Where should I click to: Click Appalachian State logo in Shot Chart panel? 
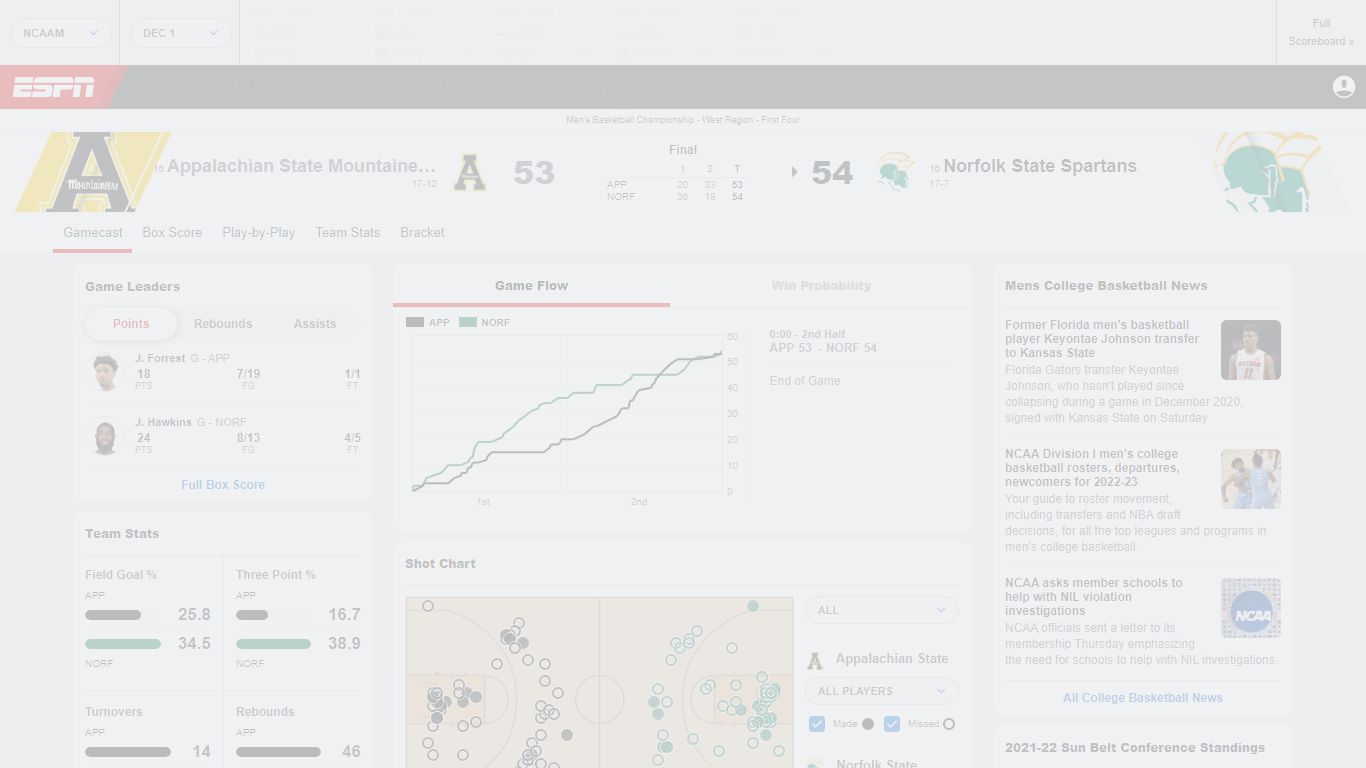click(815, 660)
